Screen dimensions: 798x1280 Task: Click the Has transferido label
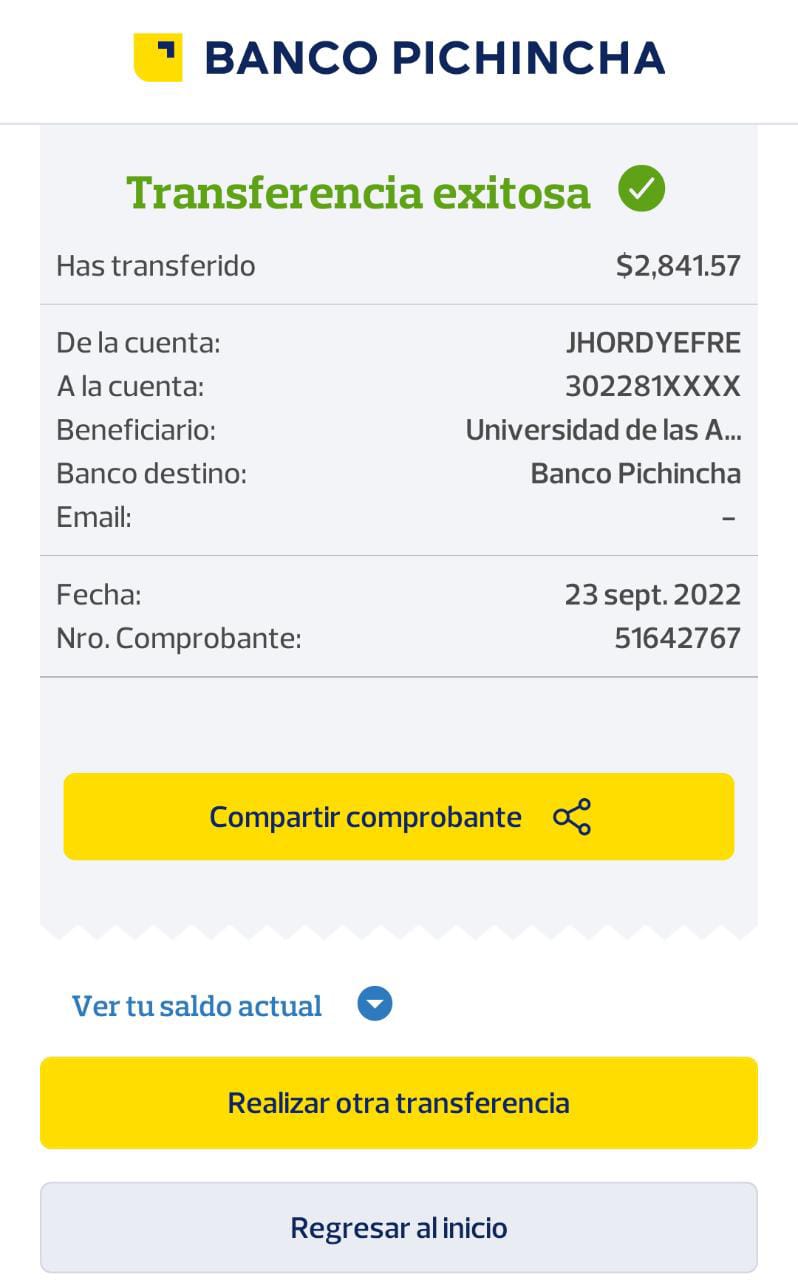pos(156,266)
